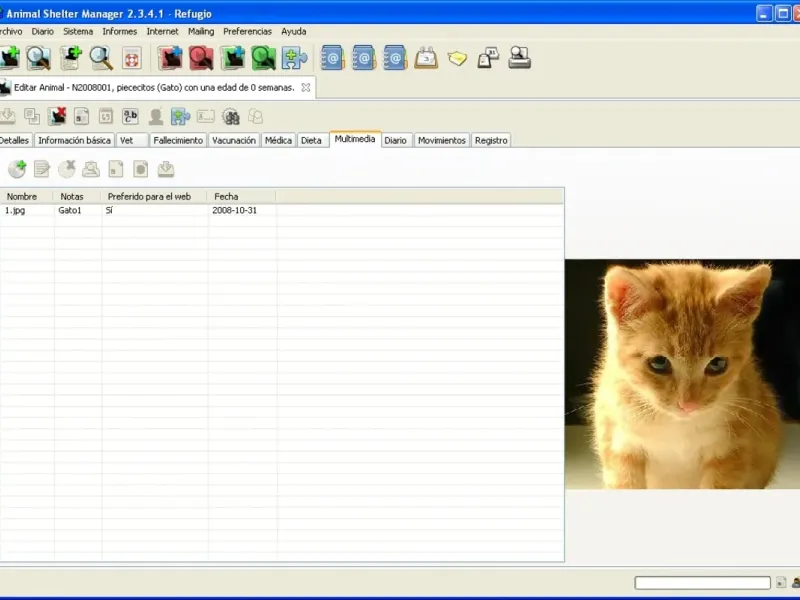Click the status bar text field
This screenshot has height=600, width=800.
pyautogui.click(x=703, y=583)
